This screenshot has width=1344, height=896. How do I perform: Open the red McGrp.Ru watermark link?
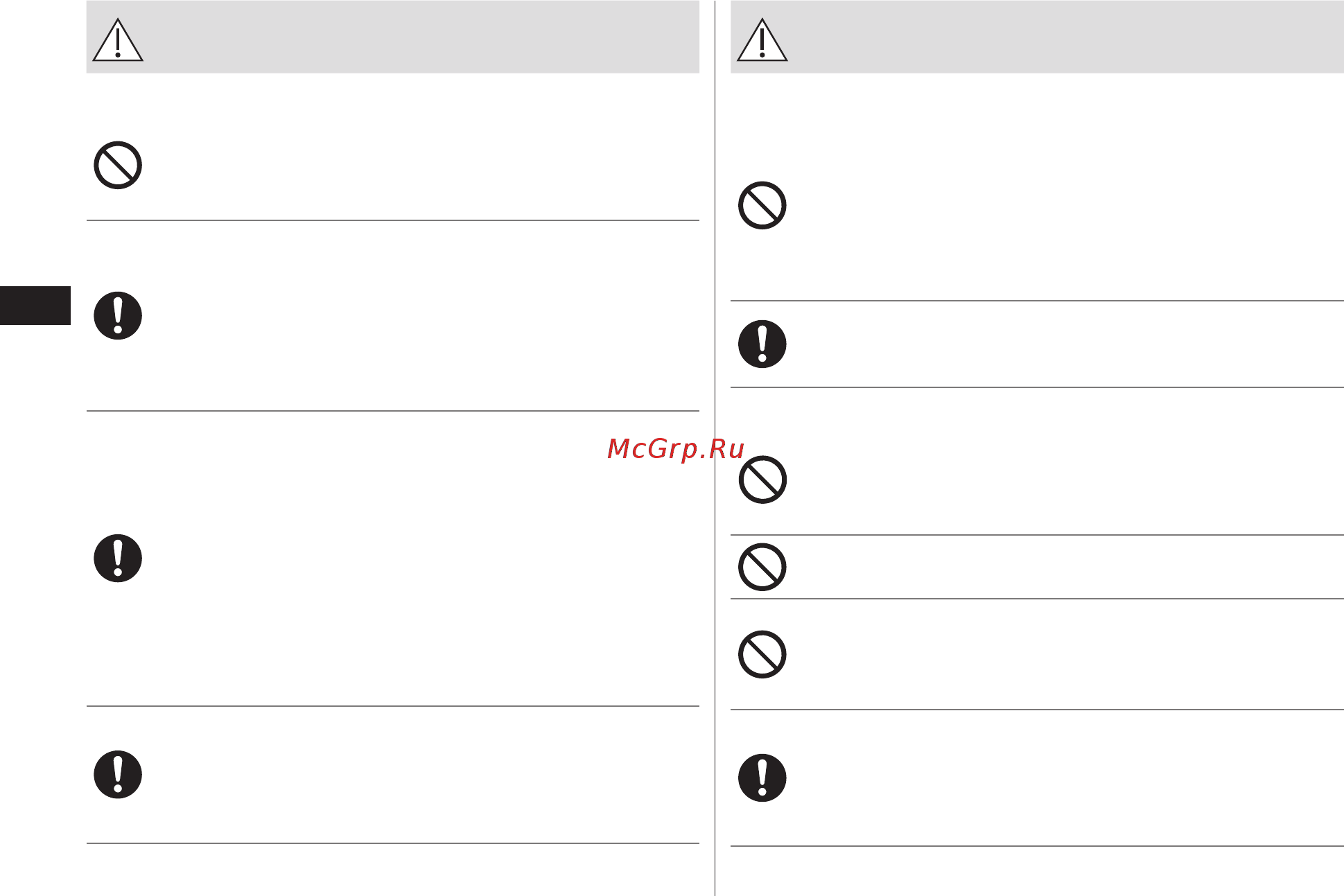(x=676, y=449)
